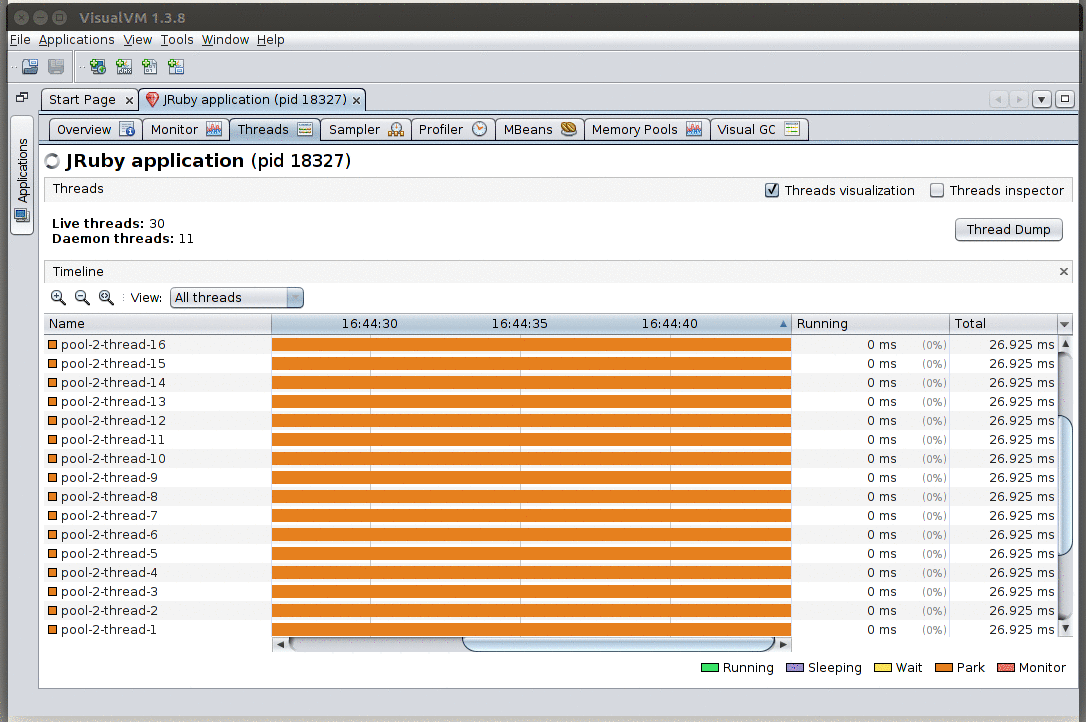Image resolution: width=1086 pixels, height=722 pixels.
Task: Click the Add Application Snapshot toolbar icon
Action: tap(176, 67)
